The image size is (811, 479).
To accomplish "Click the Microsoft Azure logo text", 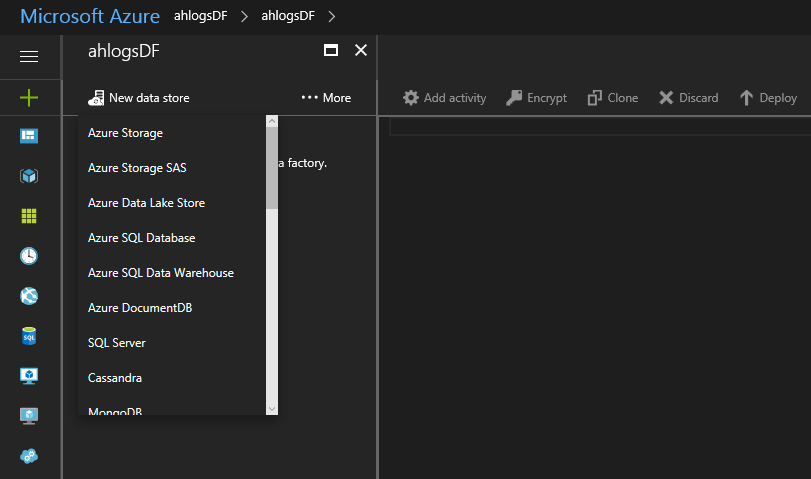I will tap(90, 16).
